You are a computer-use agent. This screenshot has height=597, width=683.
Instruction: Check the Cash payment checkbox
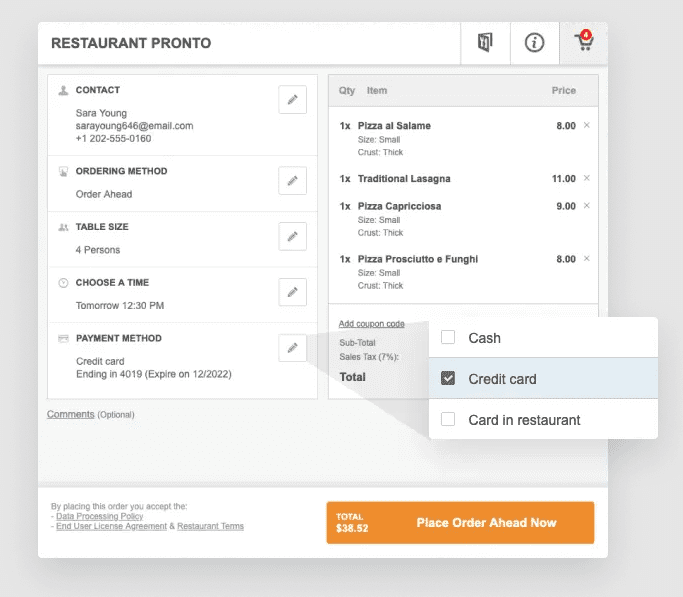click(448, 338)
